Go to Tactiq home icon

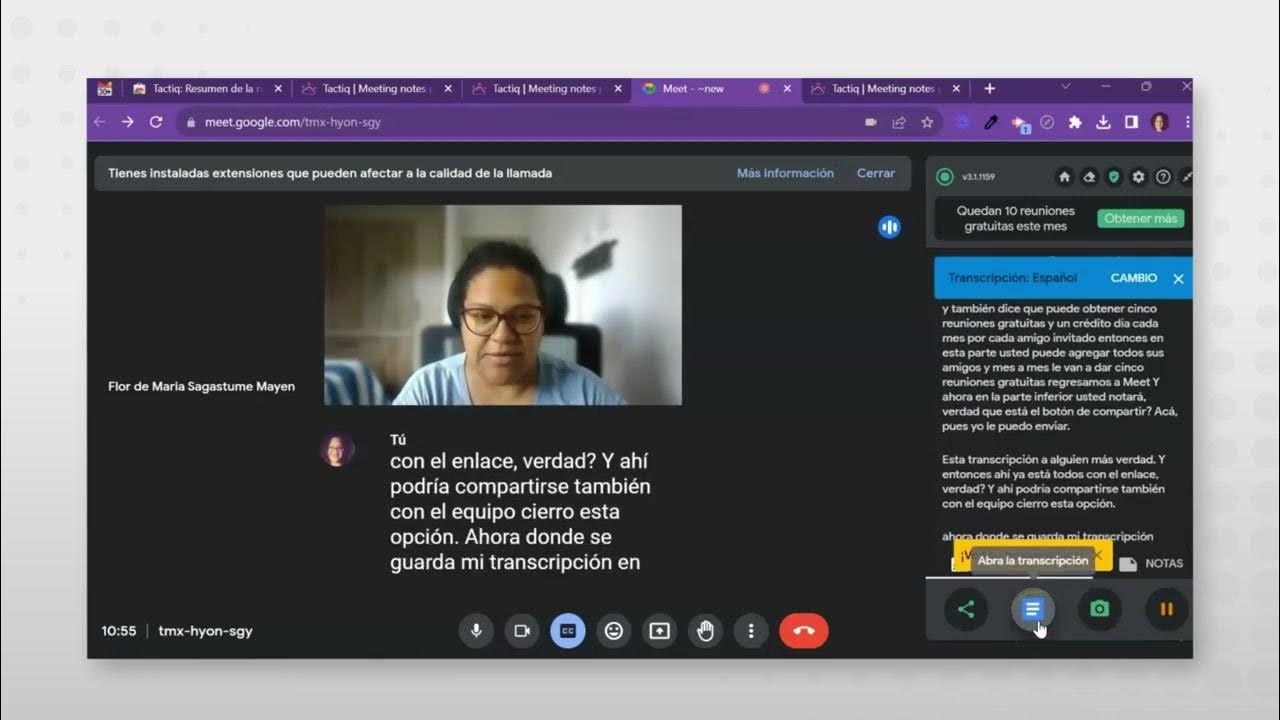(1064, 177)
